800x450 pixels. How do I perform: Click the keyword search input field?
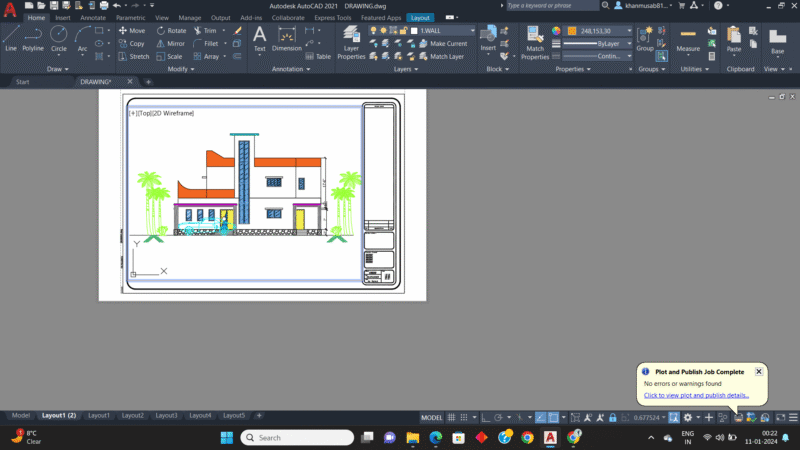coord(553,6)
